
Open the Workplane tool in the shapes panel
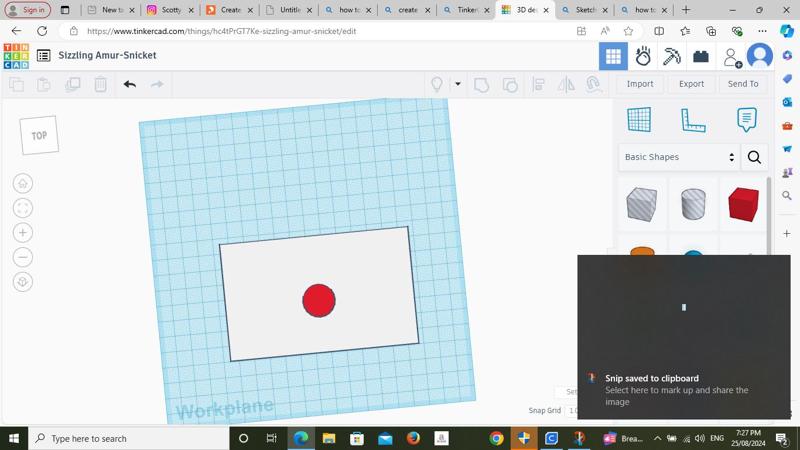pos(639,119)
